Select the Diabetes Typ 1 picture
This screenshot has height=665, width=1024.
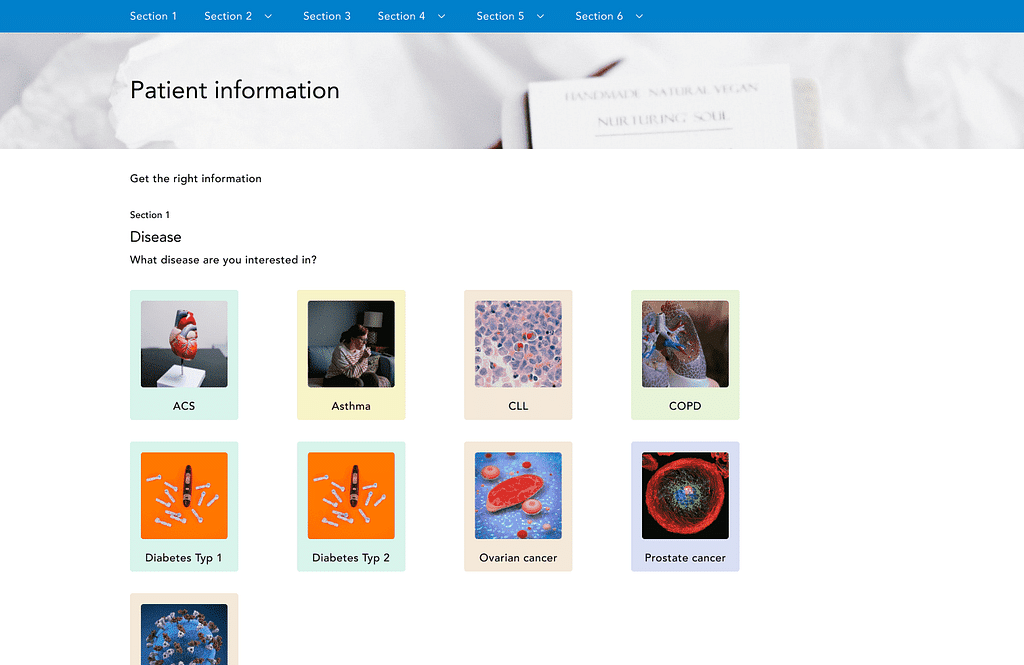tap(184, 496)
